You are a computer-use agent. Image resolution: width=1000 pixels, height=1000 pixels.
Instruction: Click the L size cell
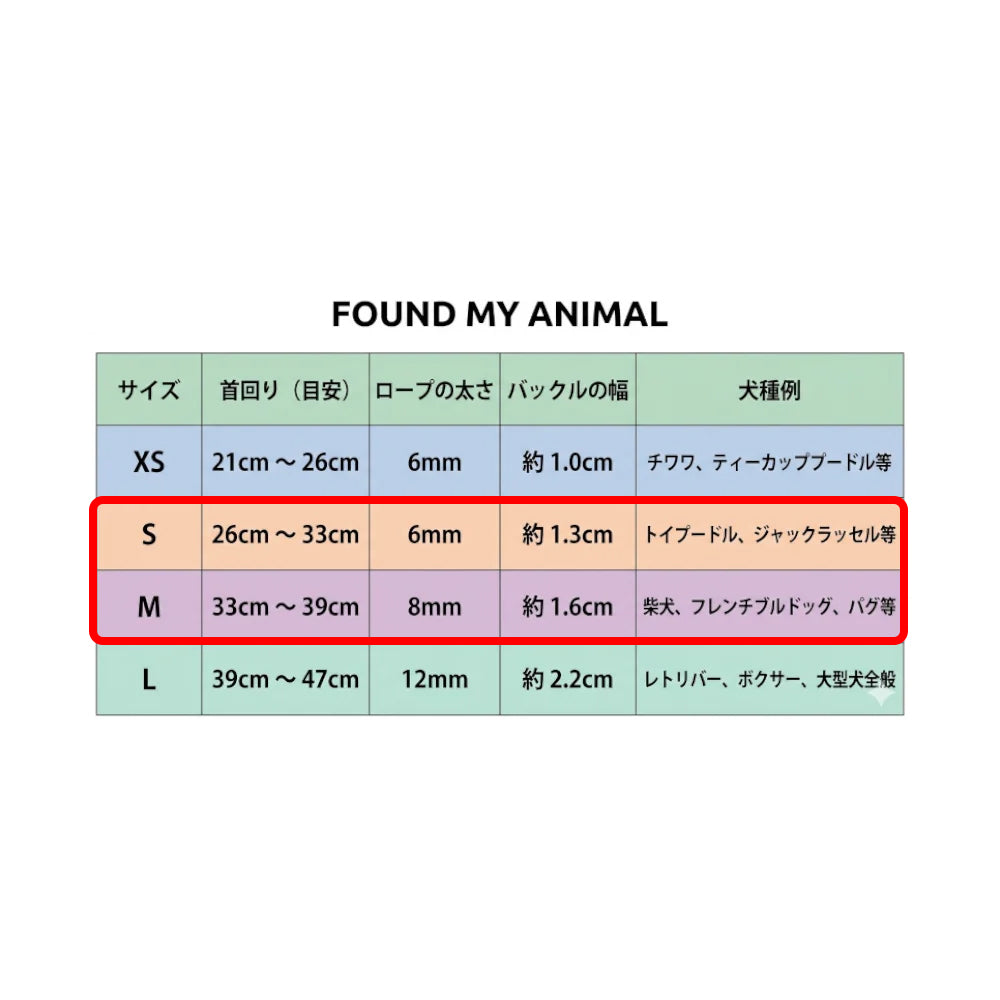click(149, 679)
